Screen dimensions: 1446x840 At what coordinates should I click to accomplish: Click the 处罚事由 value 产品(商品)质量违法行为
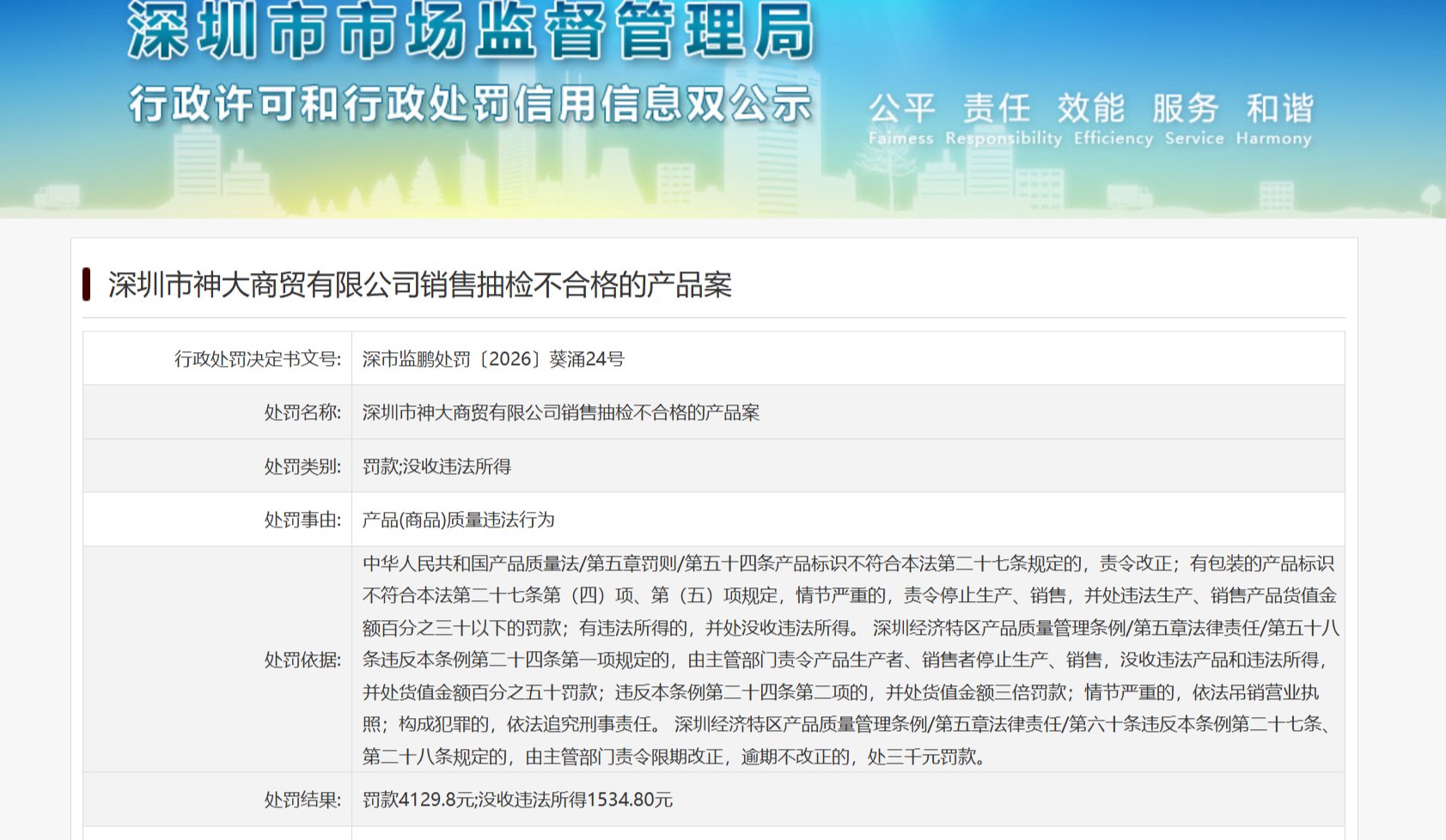point(458,520)
